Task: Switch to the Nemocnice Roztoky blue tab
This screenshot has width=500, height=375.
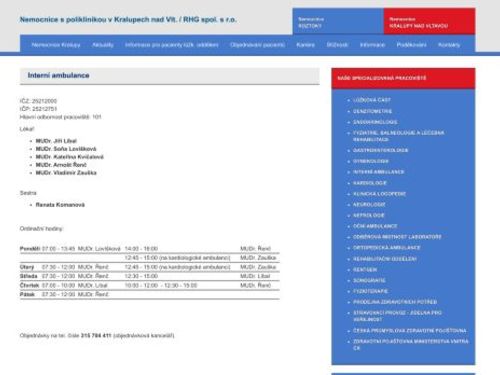Action: (338, 22)
